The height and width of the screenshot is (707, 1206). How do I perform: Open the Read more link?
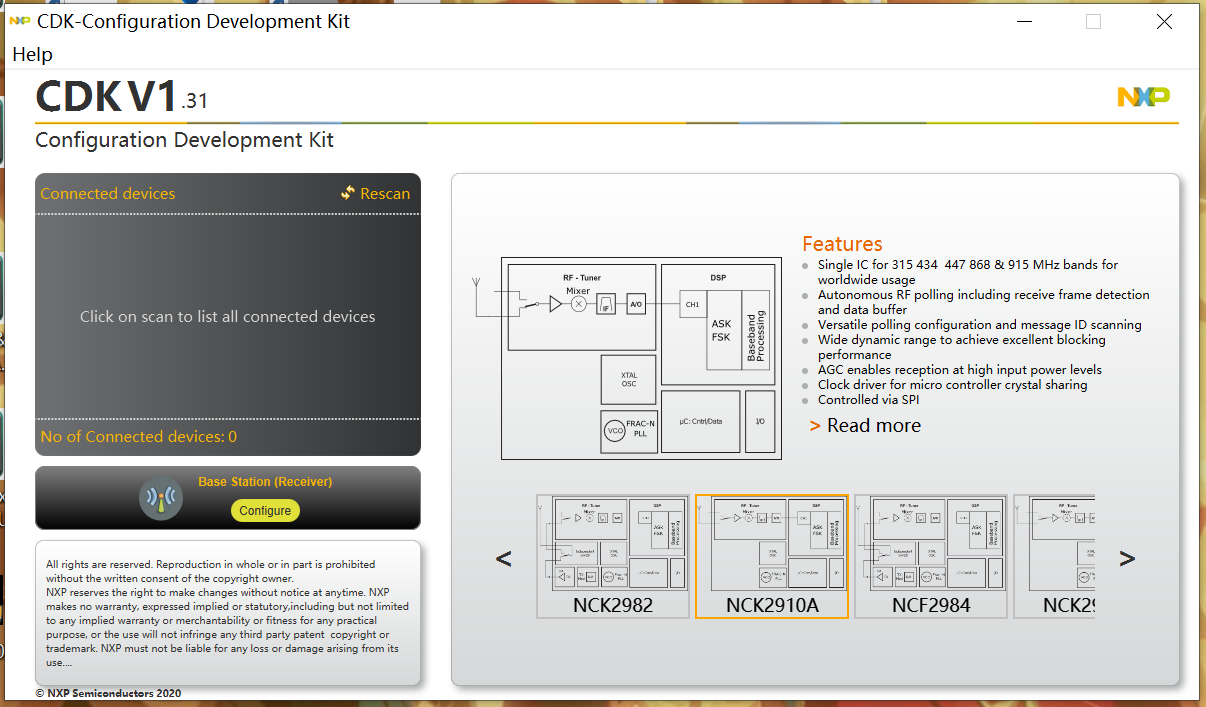pos(873,426)
